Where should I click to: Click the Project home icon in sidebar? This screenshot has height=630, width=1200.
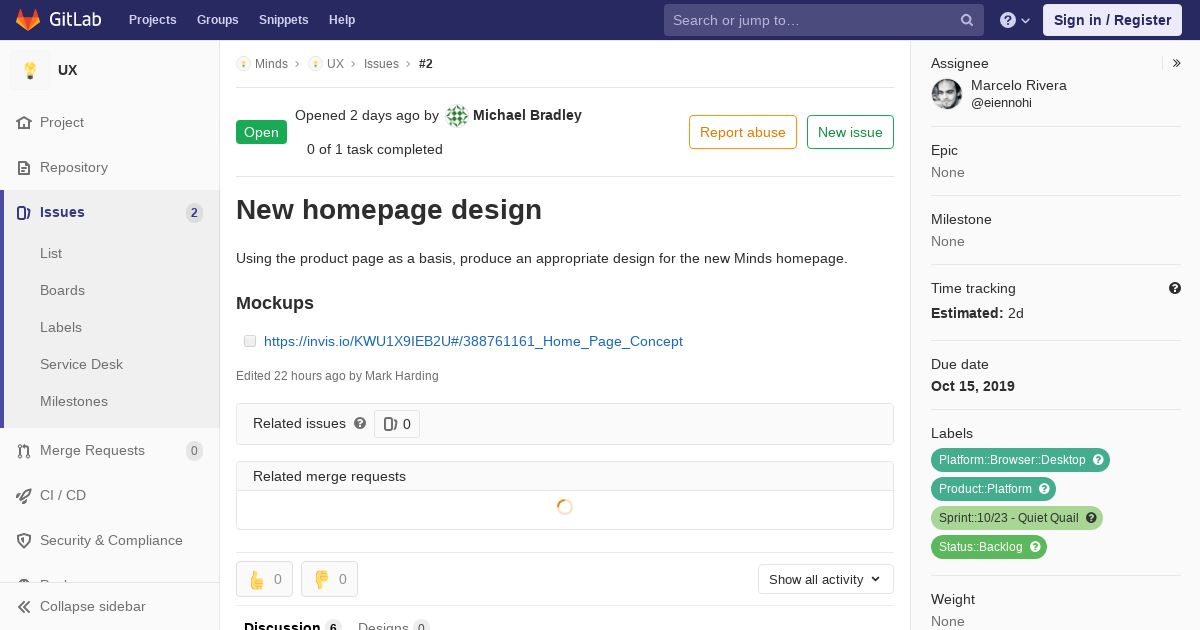point(24,122)
